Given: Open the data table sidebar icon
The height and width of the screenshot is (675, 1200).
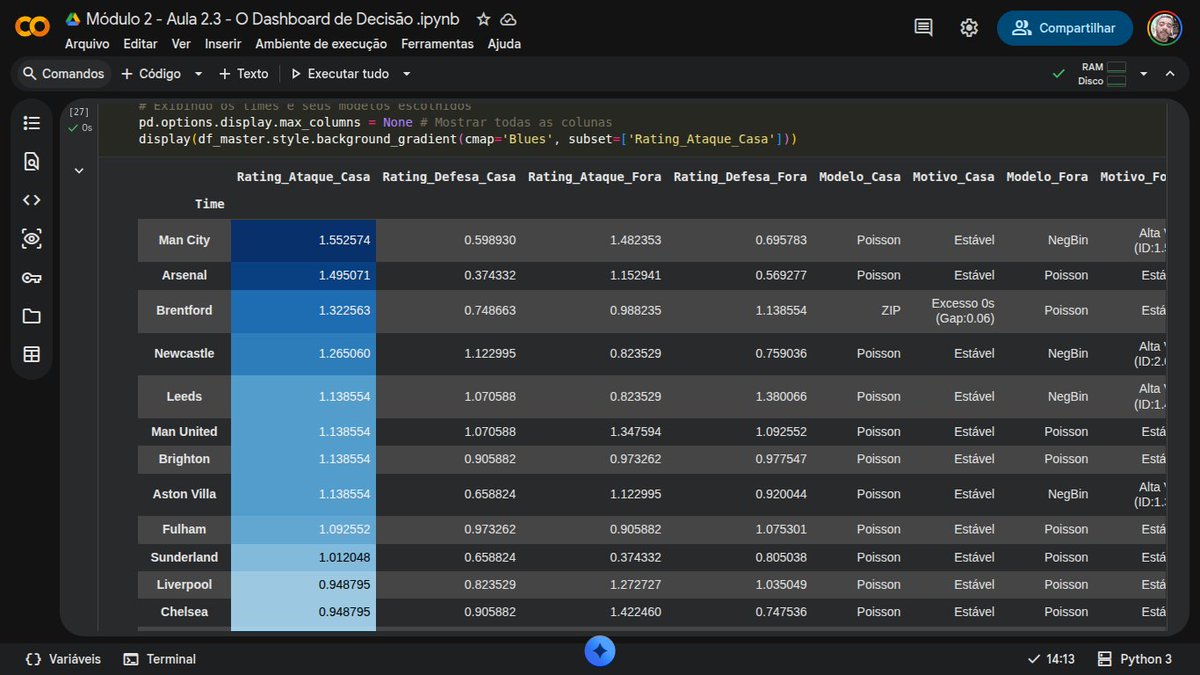Looking at the screenshot, I should (x=32, y=354).
